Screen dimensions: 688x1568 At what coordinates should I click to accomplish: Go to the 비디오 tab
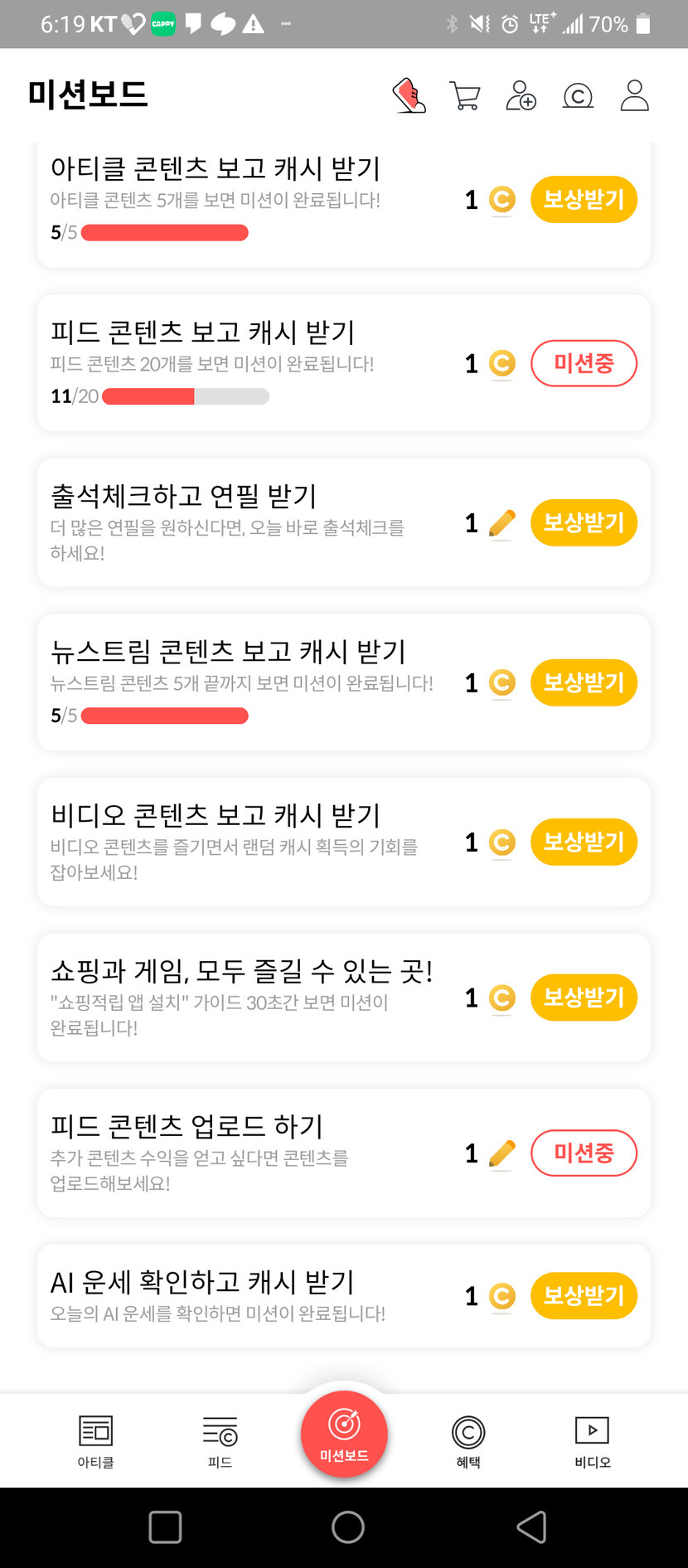tap(592, 1441)
